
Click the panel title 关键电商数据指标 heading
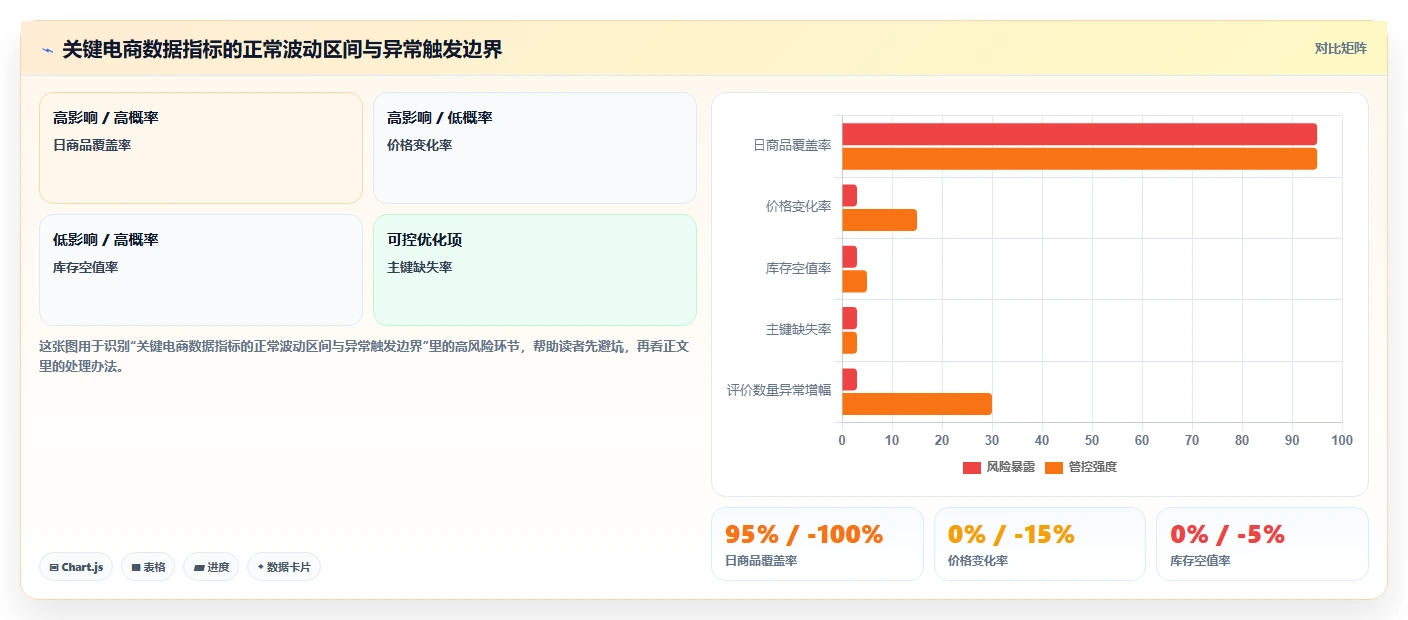point(282,50)
